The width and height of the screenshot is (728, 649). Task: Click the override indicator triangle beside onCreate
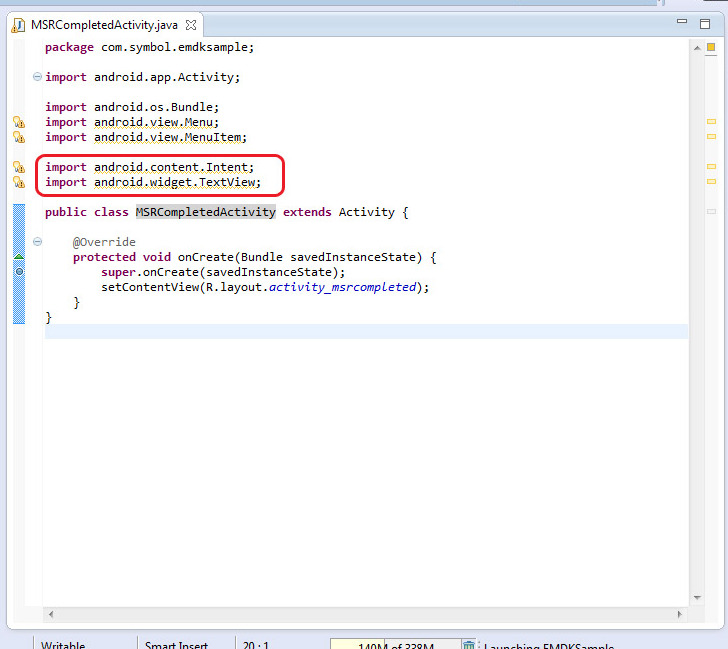[19, 258]
